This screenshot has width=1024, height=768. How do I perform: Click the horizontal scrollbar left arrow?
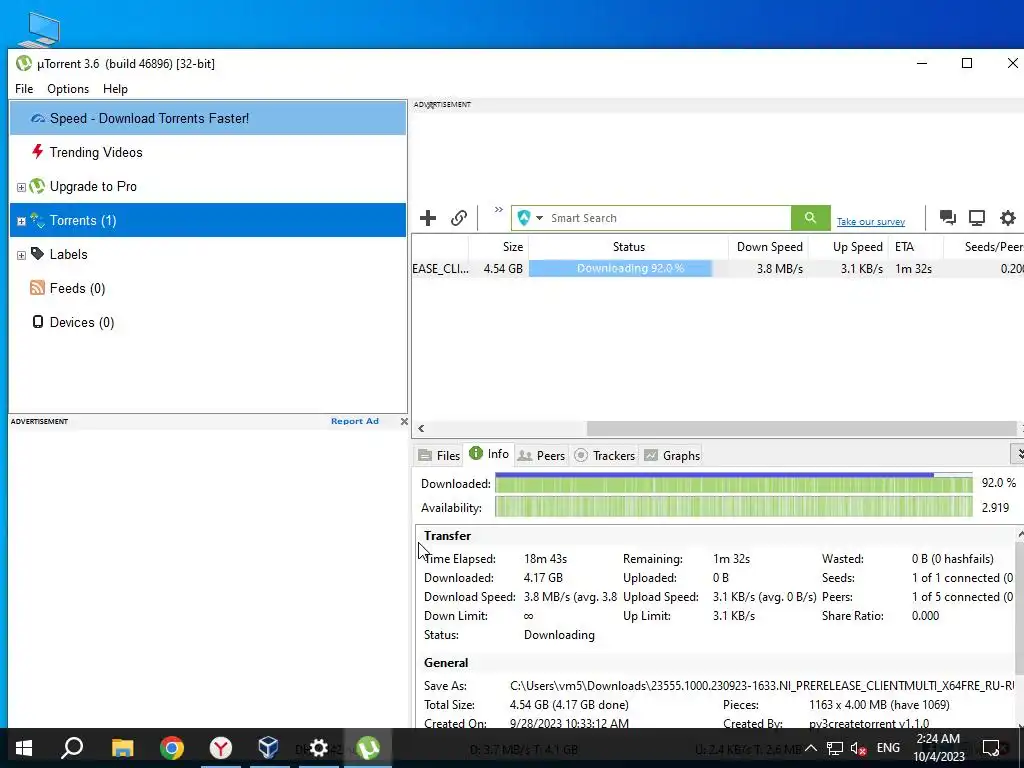421,429
